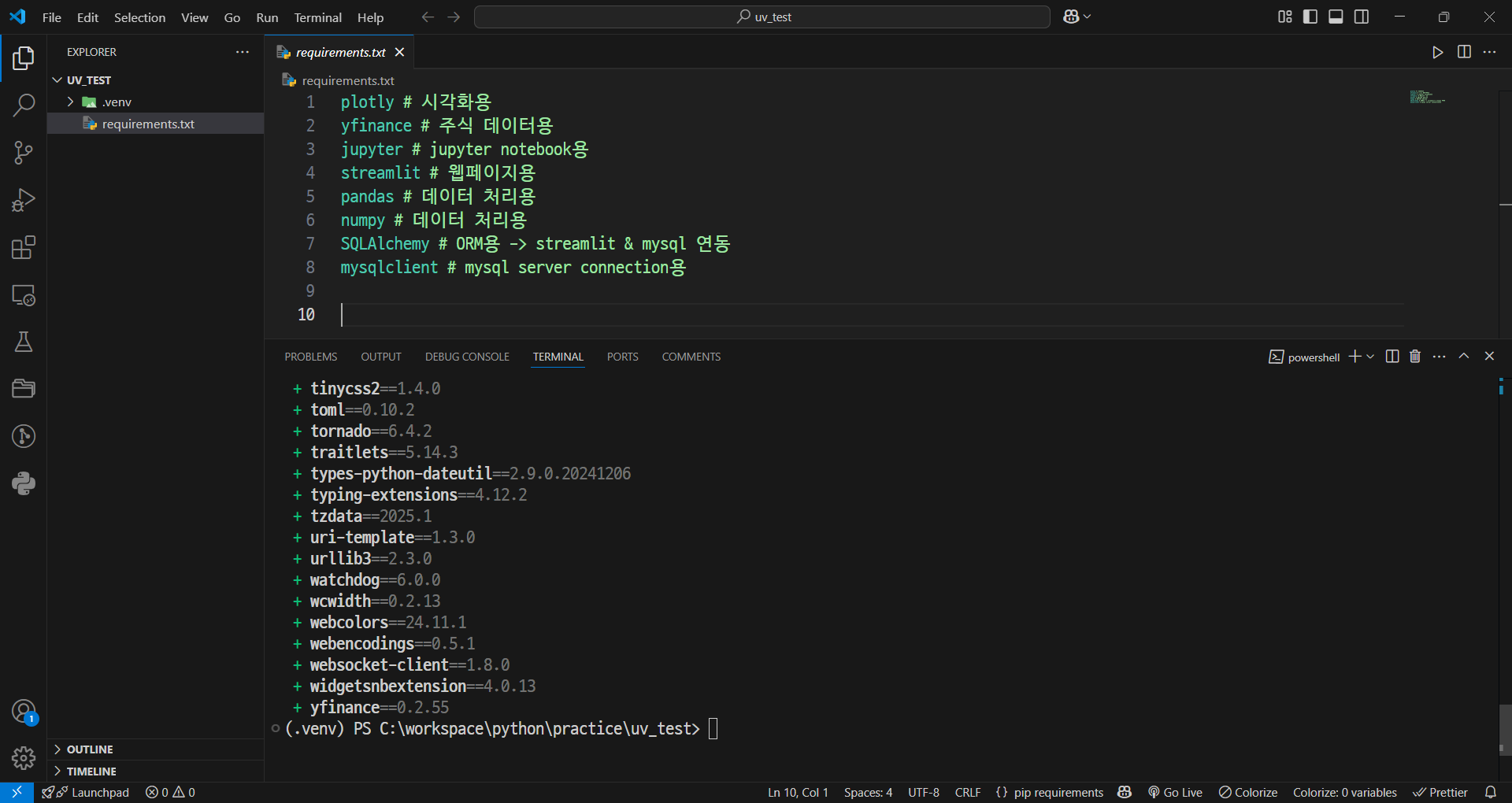Image resolution: width=1512 pixels, height=803 pixels.
Task: Close the terminal panel
Action: (x=1489, y=357)
